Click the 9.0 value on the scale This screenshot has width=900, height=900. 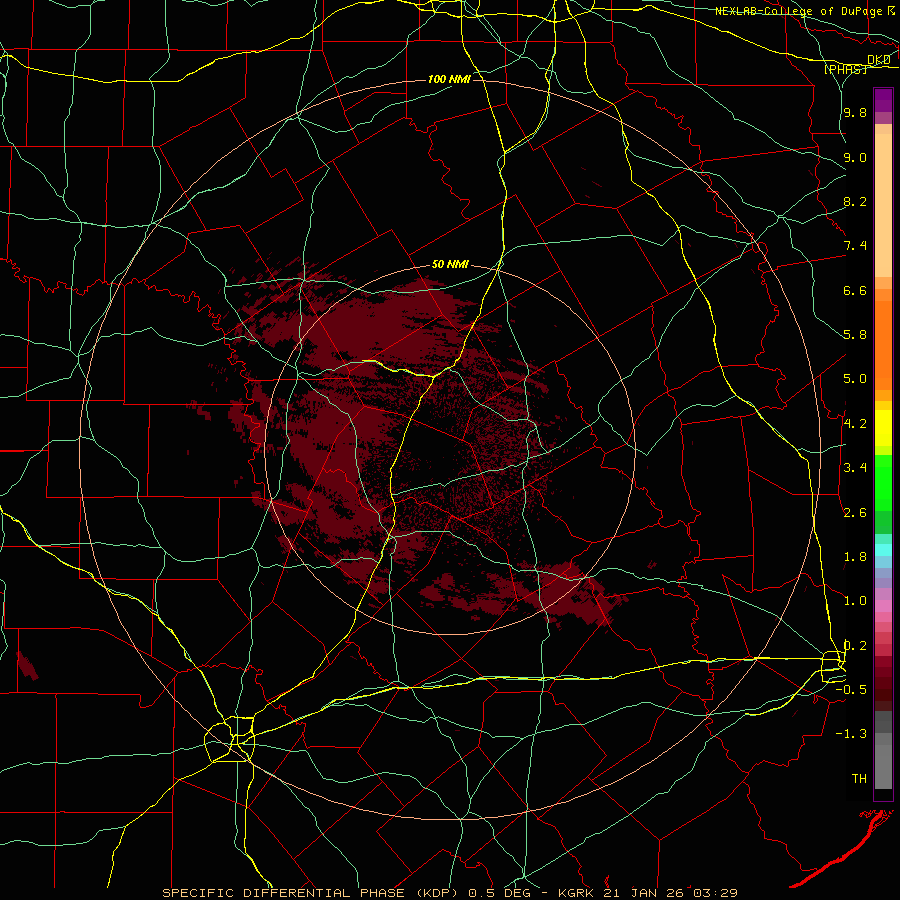click(855, 157)
